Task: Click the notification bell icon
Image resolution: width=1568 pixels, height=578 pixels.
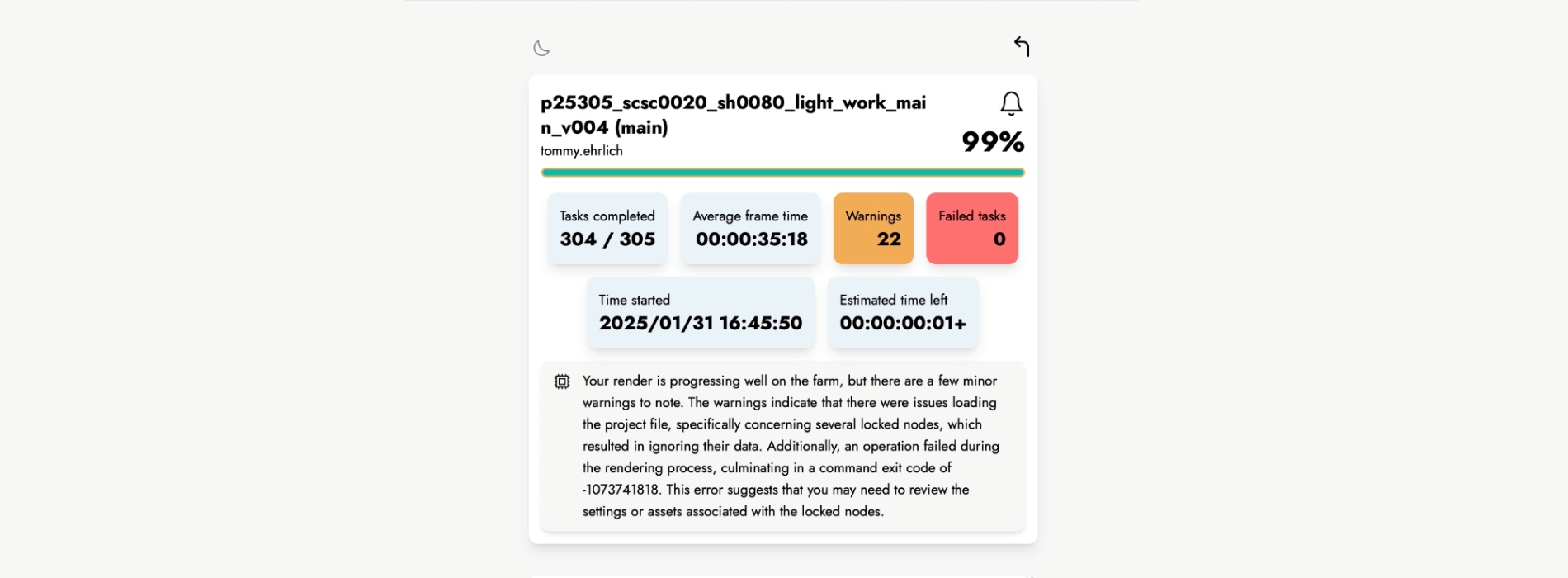Action: [1011, 103]
